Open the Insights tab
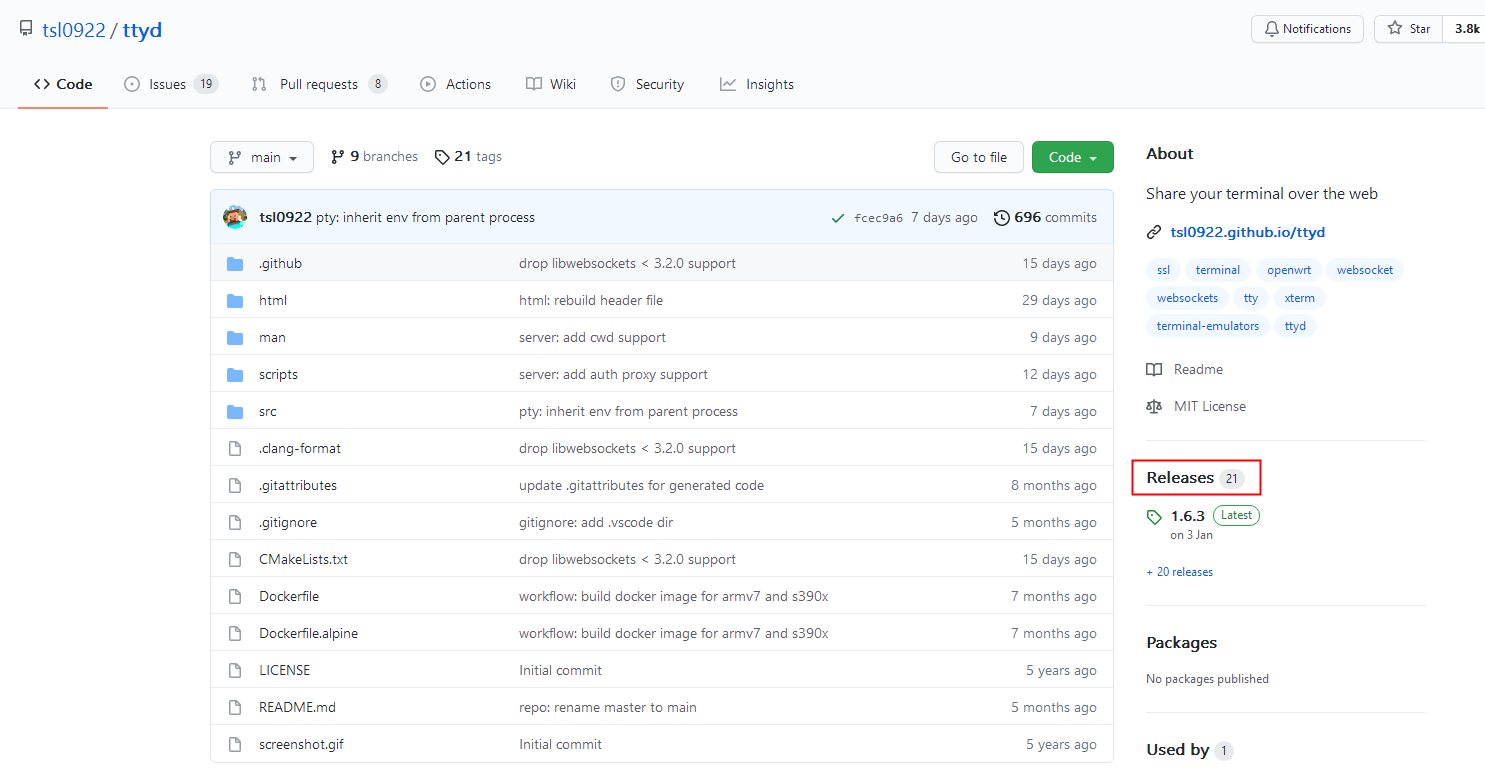The width and height of the screenshot is (1485, 769). click(x=757, y=84)
